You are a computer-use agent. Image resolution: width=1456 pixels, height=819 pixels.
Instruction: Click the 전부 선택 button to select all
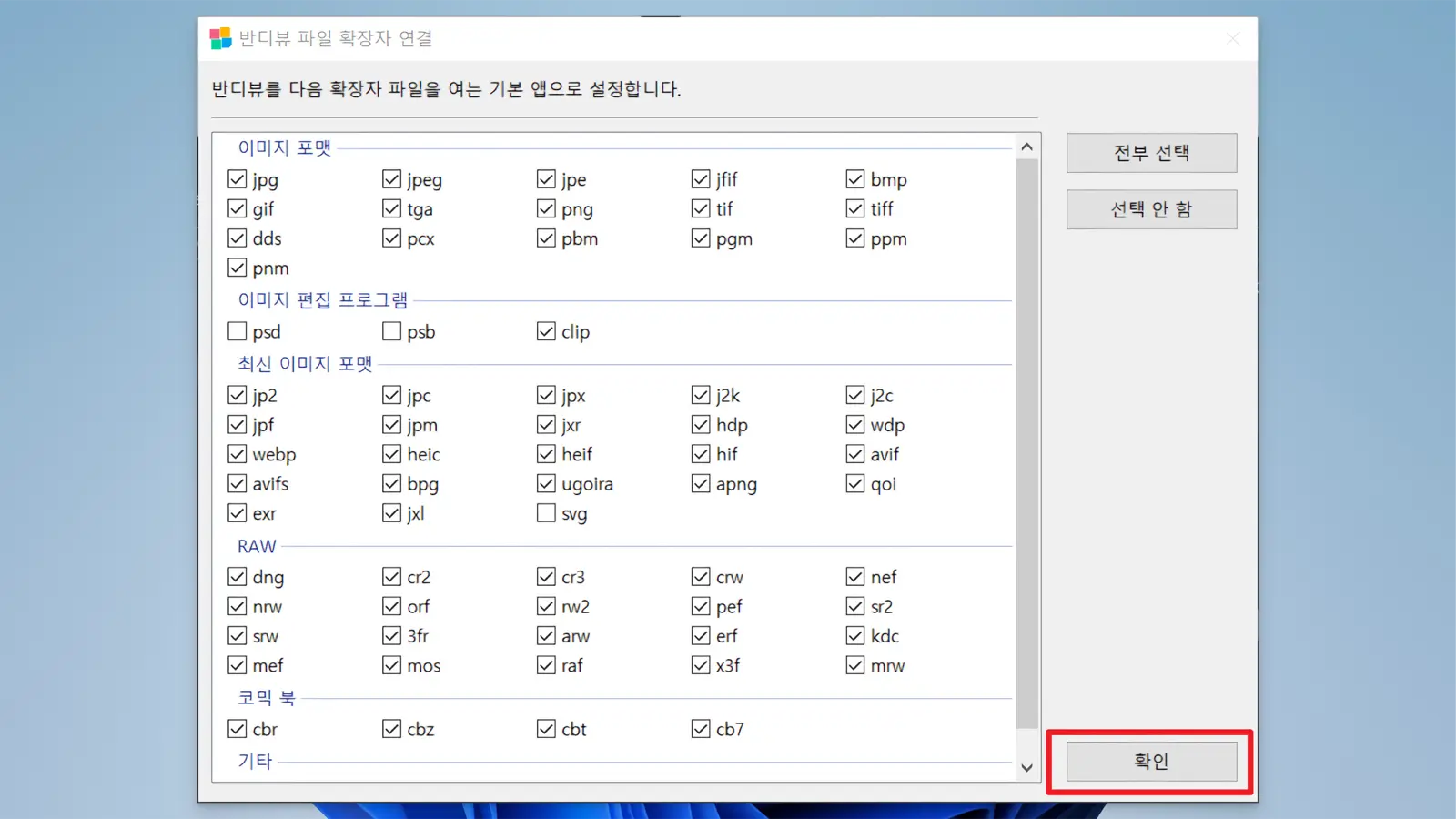click(1151, 152)
